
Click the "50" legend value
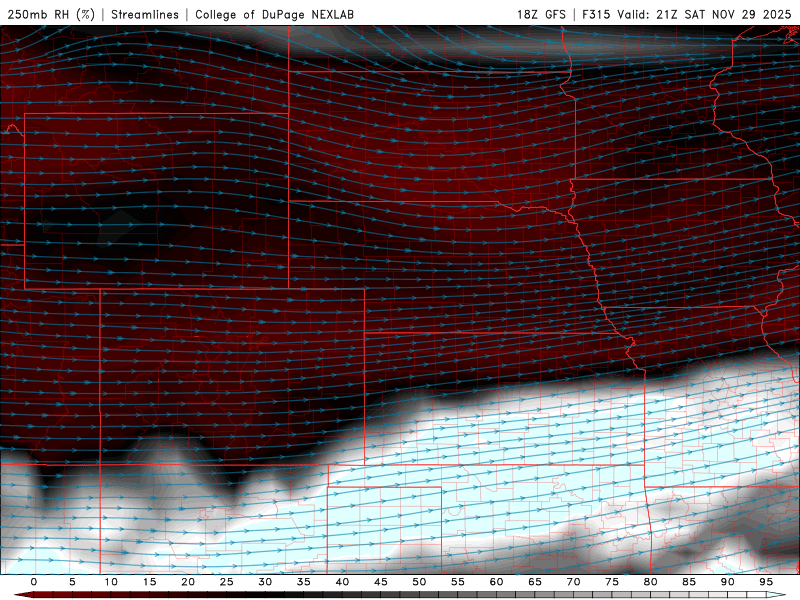point(419,582)
